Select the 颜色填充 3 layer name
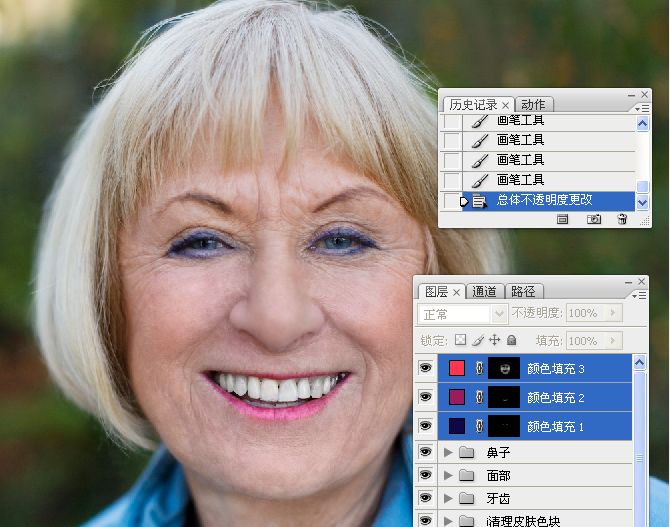The width and height of the screenshot is (670, 527). click(555, 369)
